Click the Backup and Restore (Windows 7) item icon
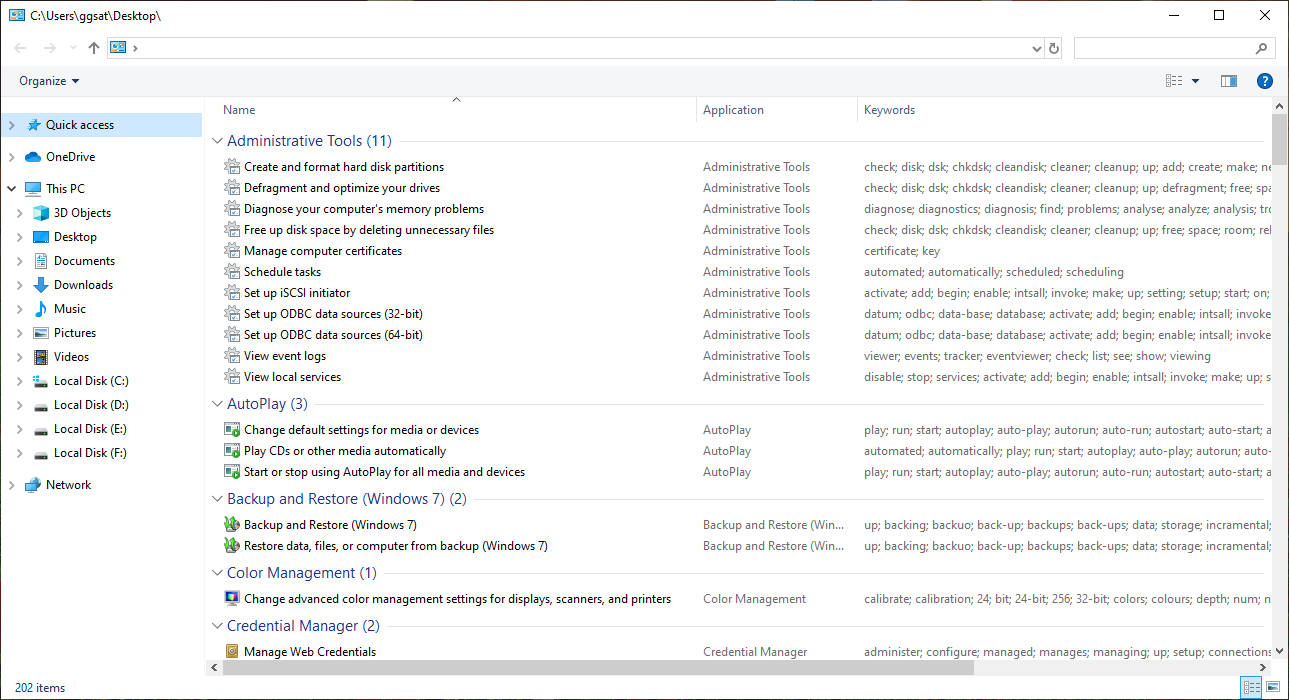Viewport: 1289px width, 700px height. click(233, 525)
